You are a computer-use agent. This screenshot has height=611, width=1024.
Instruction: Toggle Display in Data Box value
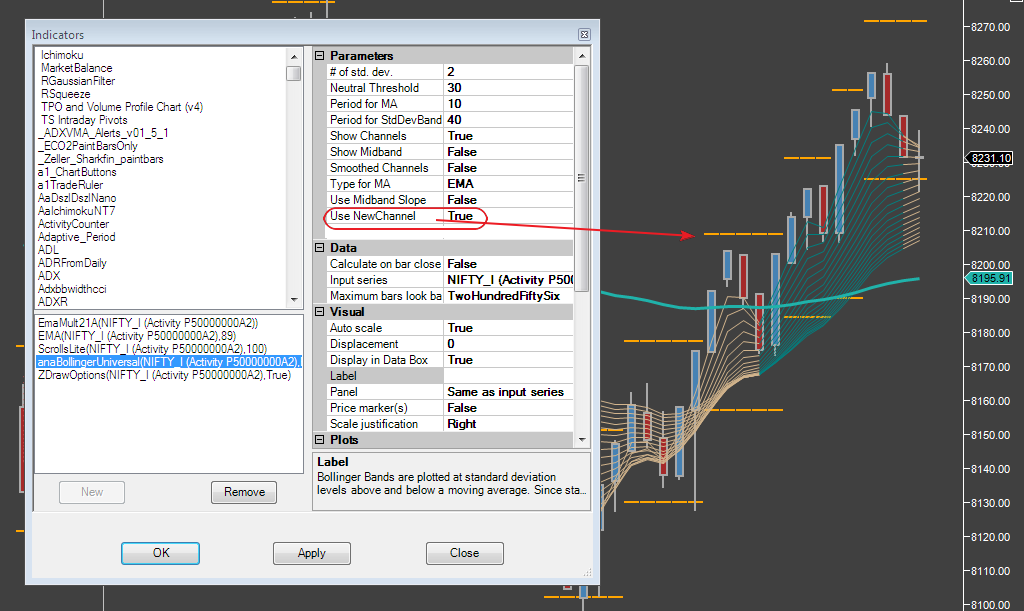[x=508, y=360]
